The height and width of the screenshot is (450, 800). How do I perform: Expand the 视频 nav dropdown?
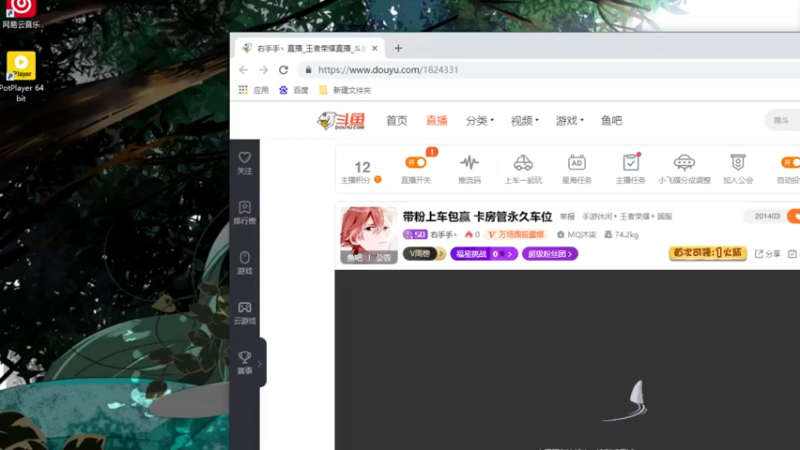tap(524, 121)
